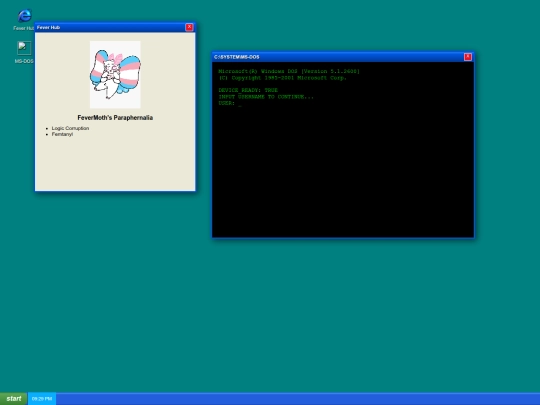Viewport: 540px width, 405px height.
Task: Close the C:\SYSTEM\MS-DOS window
Action: (x=468, y=57)
